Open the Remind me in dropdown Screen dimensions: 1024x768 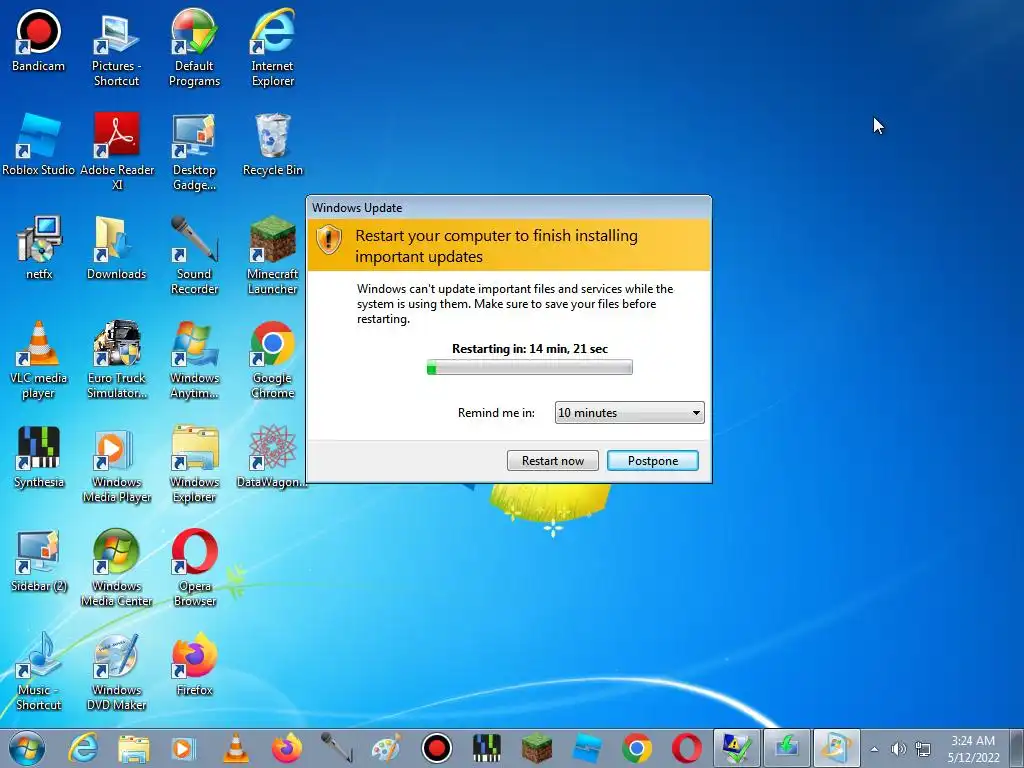(630, 413)
